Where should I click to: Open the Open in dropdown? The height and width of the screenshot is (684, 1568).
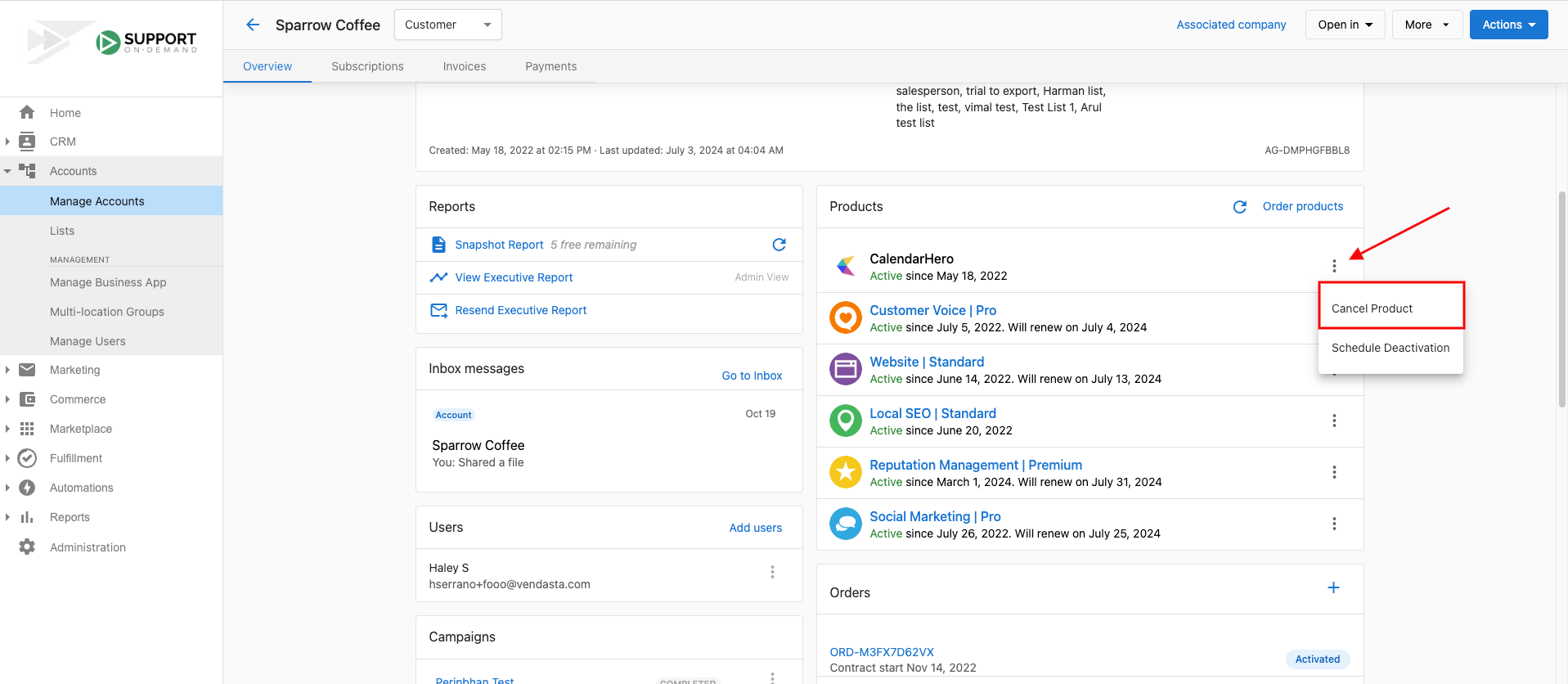coord(1345,25)
